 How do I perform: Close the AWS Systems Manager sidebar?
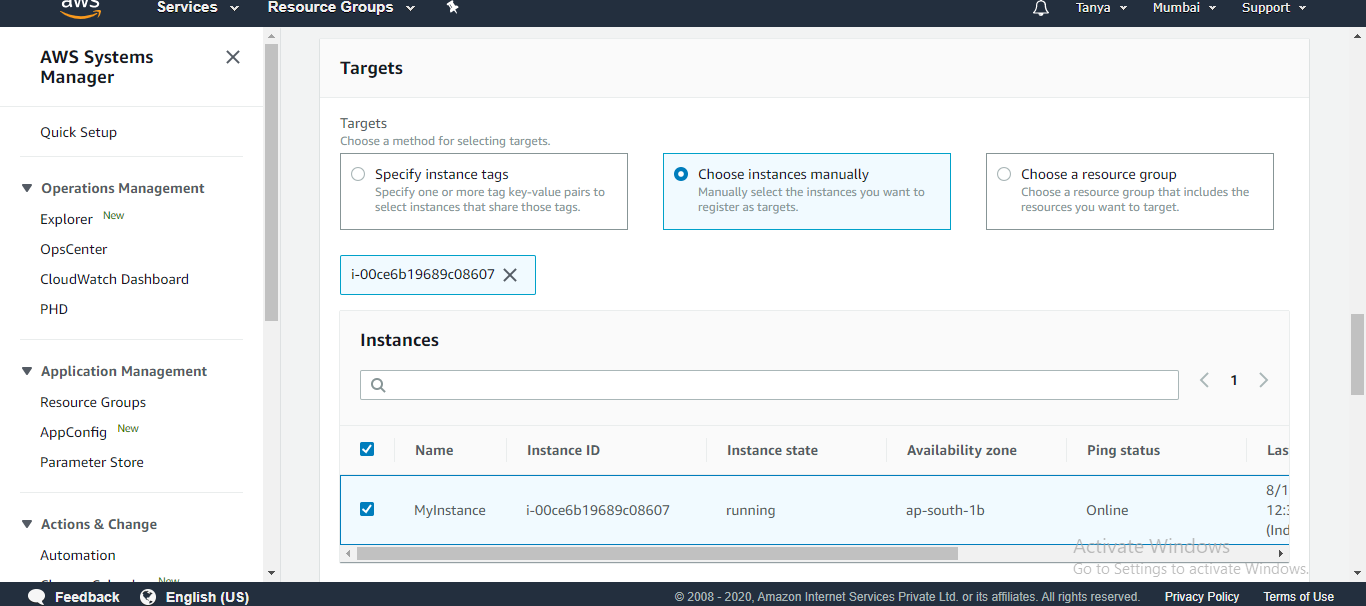pyautogui.click(x=233, y=57)
